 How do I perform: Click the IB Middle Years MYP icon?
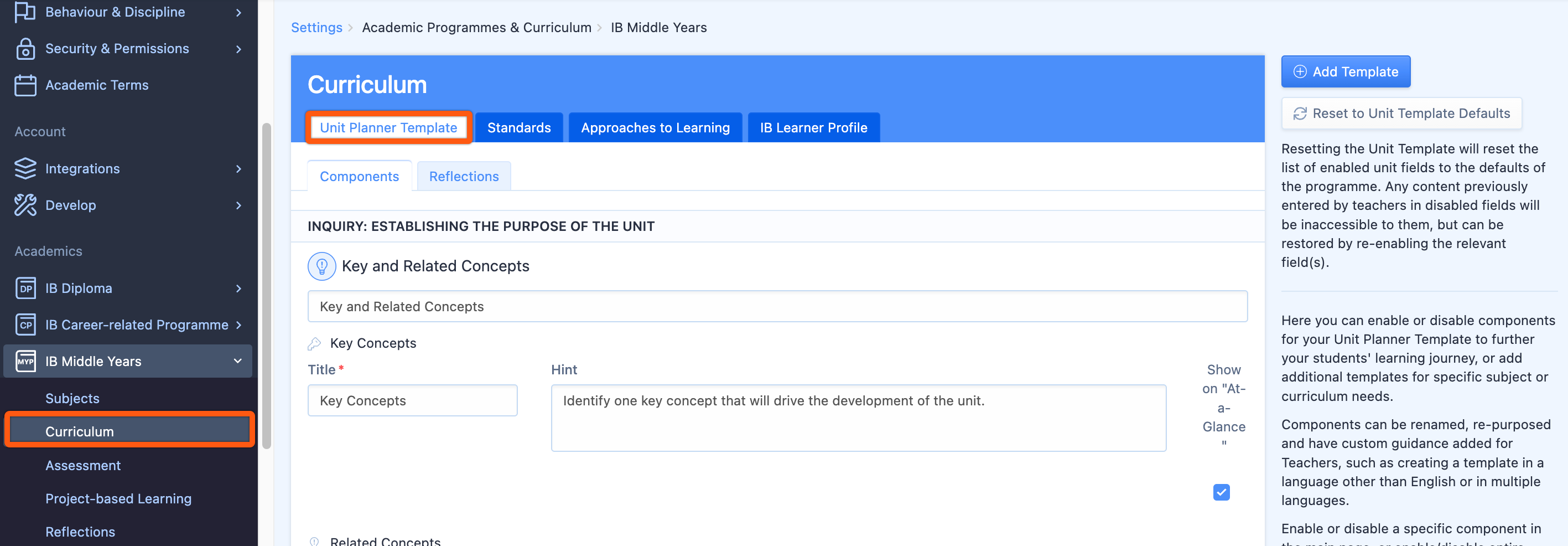25,362
